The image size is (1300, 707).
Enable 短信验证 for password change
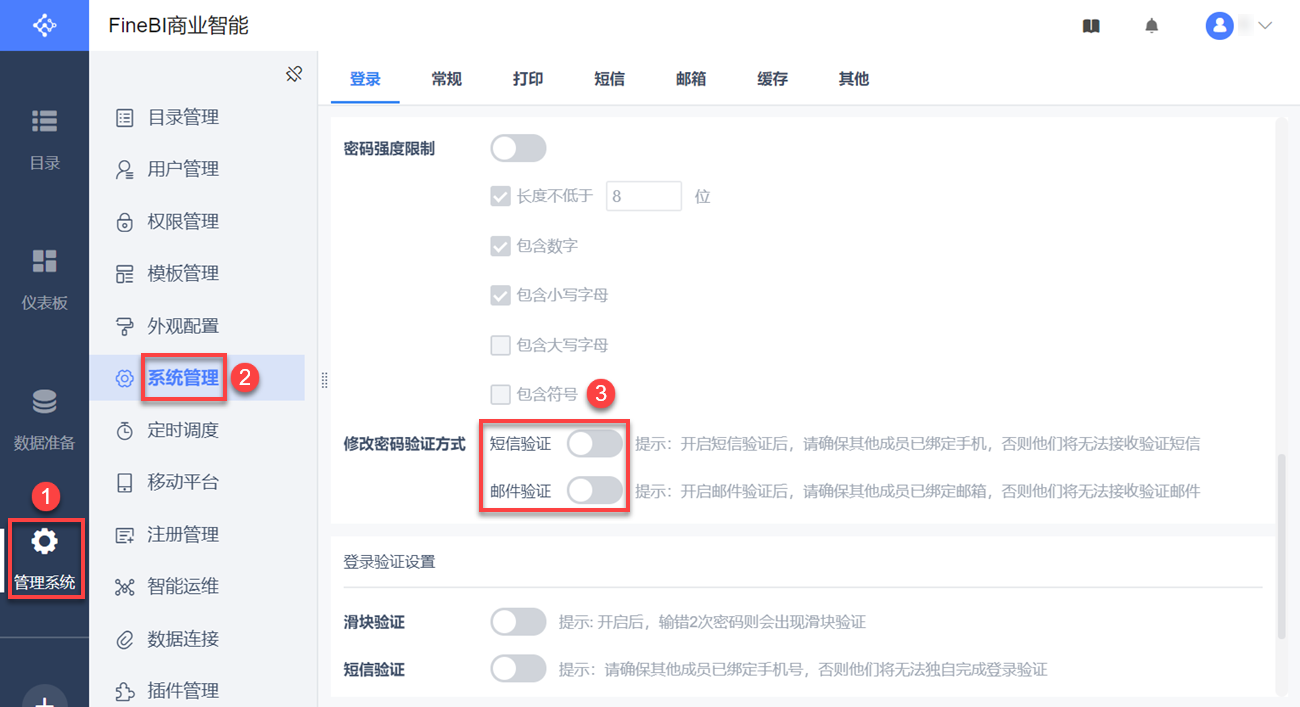coord(595,443)
